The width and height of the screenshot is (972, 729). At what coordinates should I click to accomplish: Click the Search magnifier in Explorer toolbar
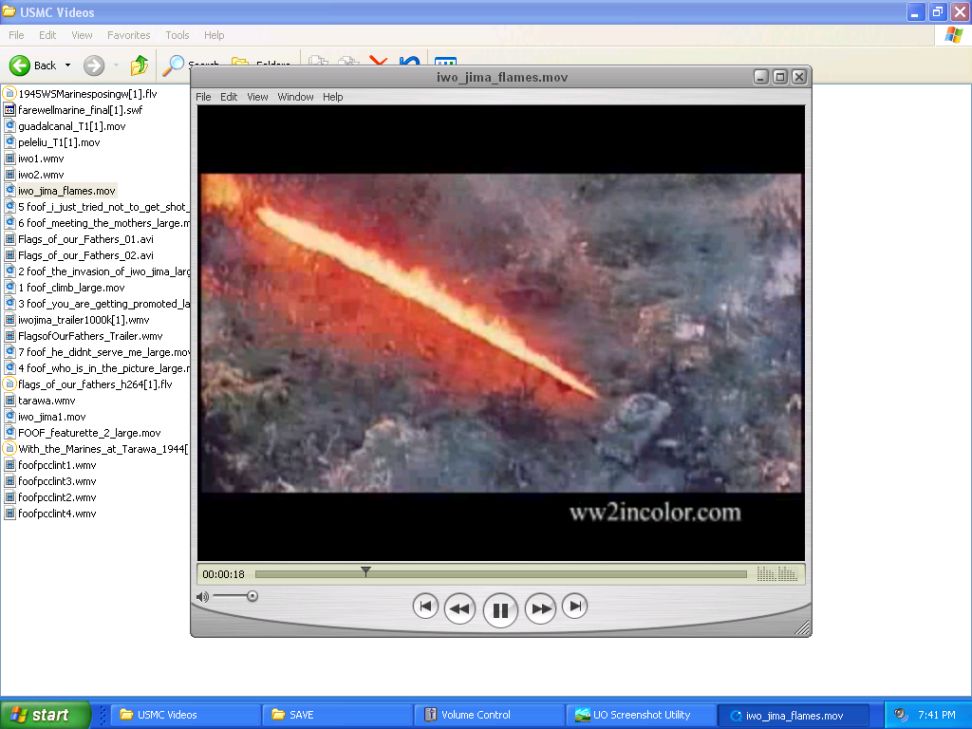[x=173, y=64]
